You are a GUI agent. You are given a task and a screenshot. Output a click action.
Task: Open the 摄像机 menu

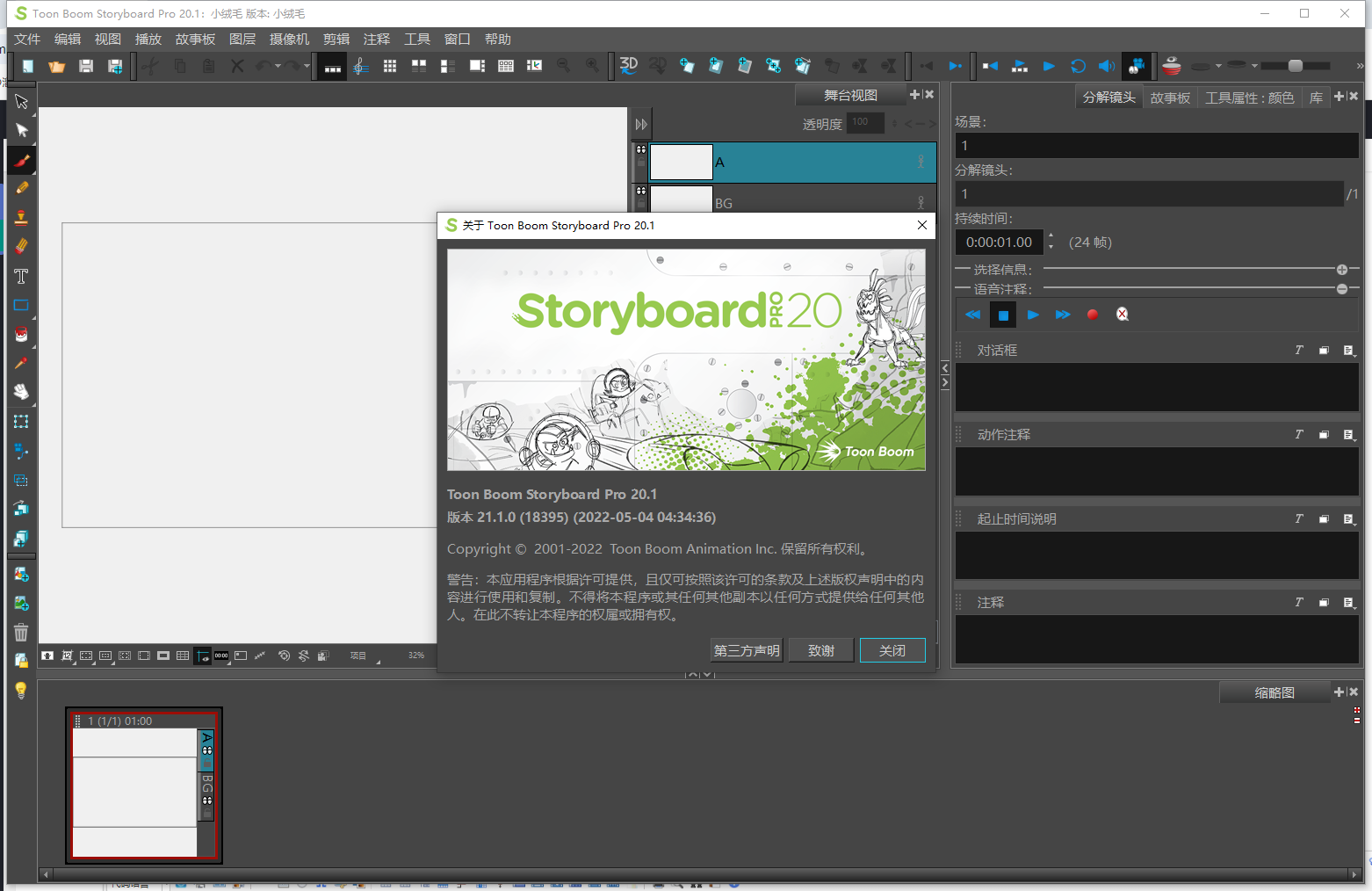click(x=289, y=40)
